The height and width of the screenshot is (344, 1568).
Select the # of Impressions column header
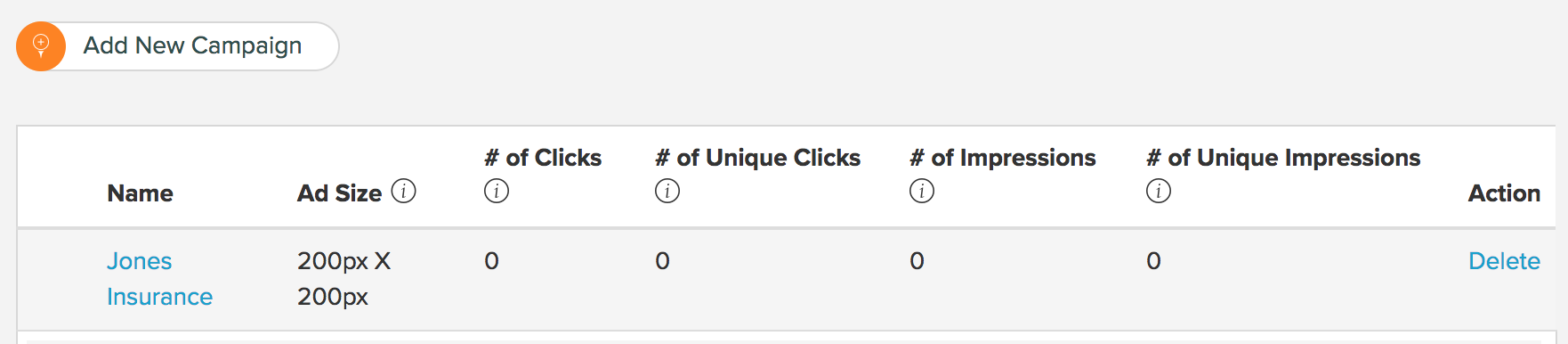pos(1003,158)
